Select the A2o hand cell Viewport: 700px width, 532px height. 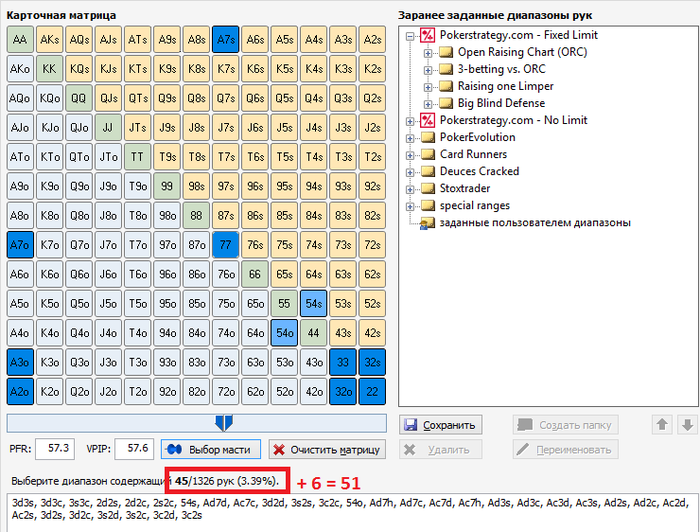(20, 391)
